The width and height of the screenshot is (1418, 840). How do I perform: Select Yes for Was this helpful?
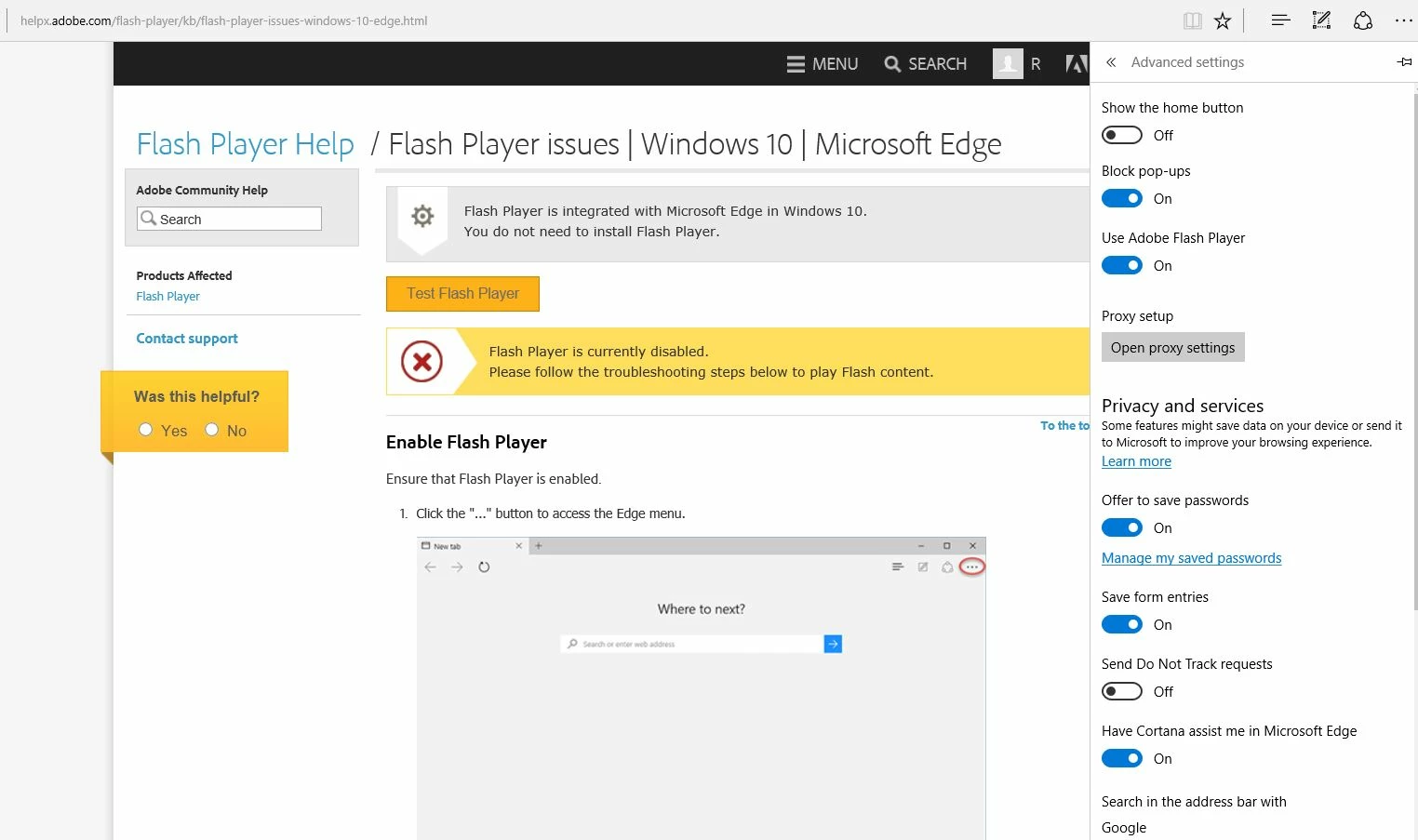pos(145,430)
